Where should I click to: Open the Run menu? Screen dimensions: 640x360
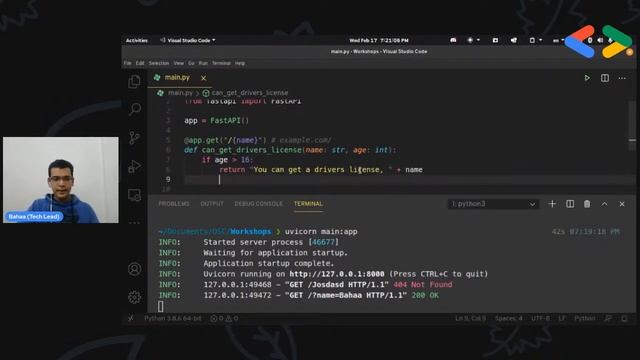pos(203,63)
